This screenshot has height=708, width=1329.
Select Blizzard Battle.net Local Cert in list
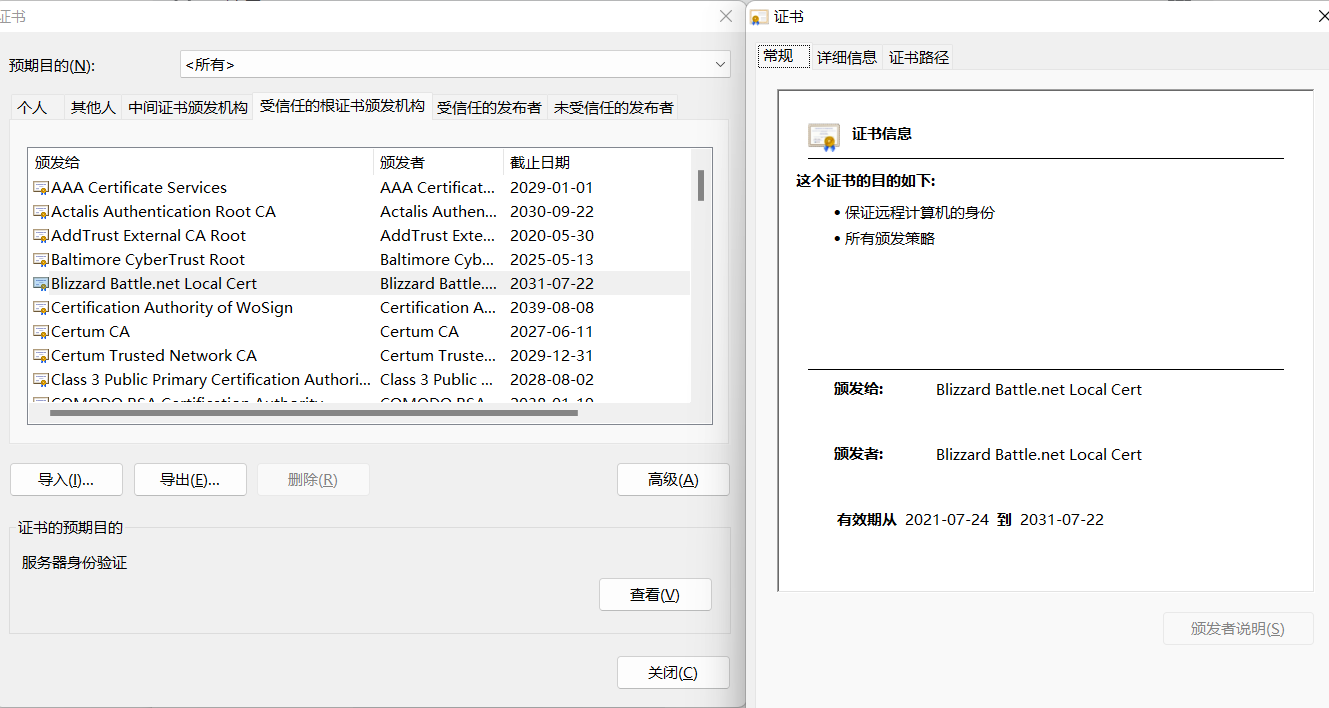(x=154, y=284)
